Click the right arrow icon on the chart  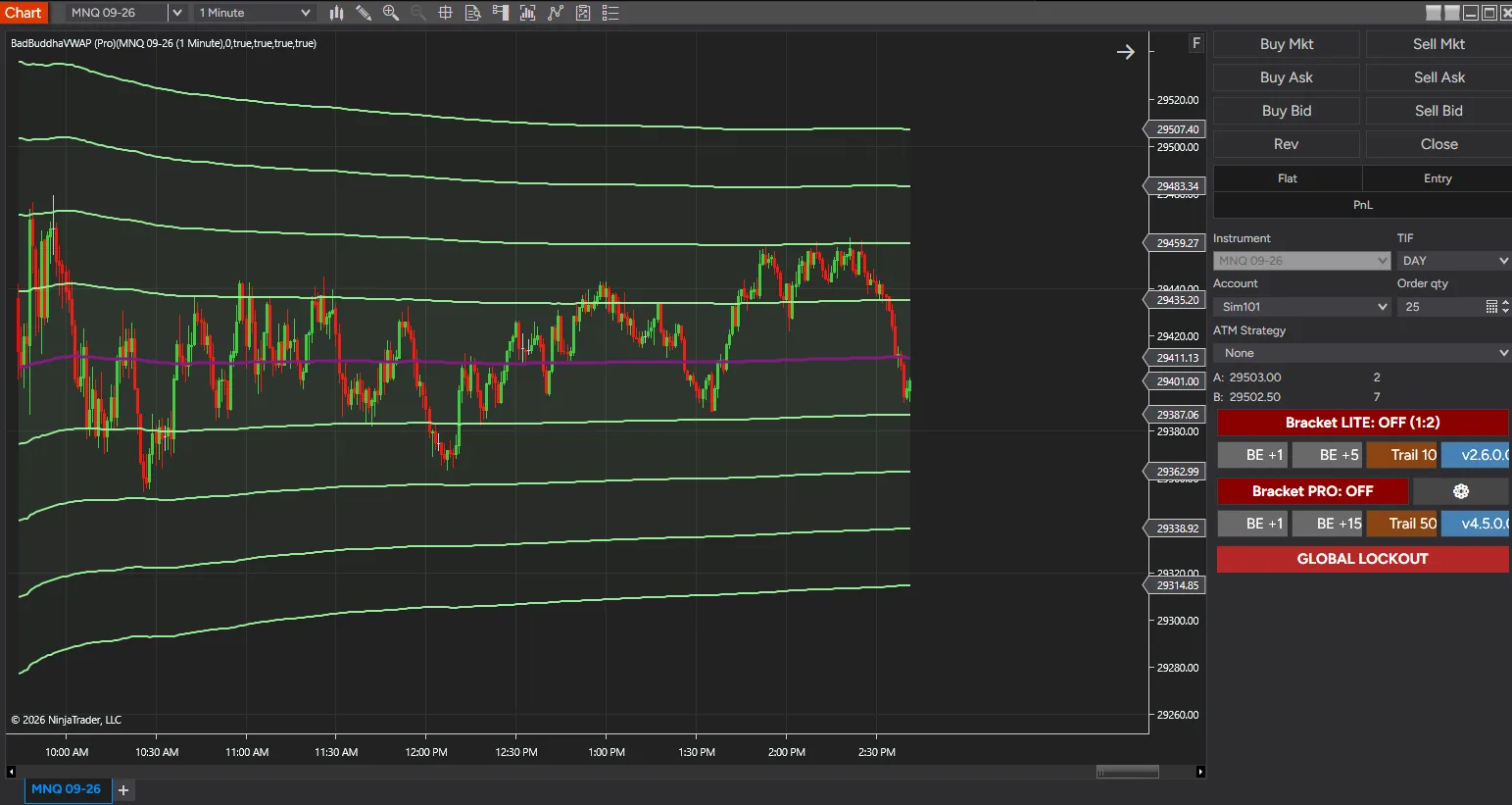(1126, 52)
